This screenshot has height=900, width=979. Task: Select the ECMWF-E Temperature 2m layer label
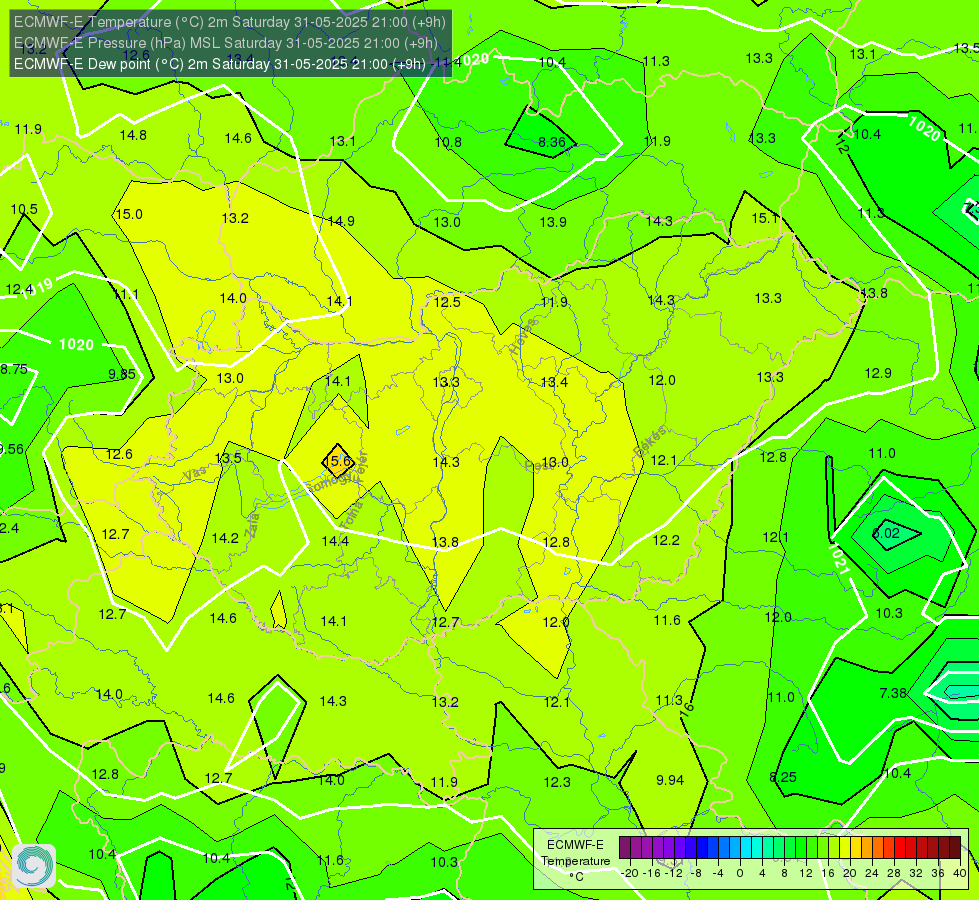pyautogui.click(x=230, y=22)
